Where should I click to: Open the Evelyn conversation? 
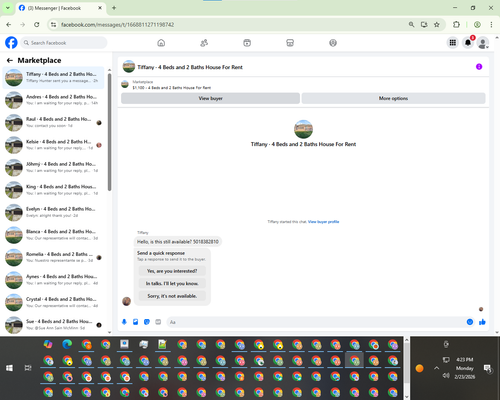53,212
